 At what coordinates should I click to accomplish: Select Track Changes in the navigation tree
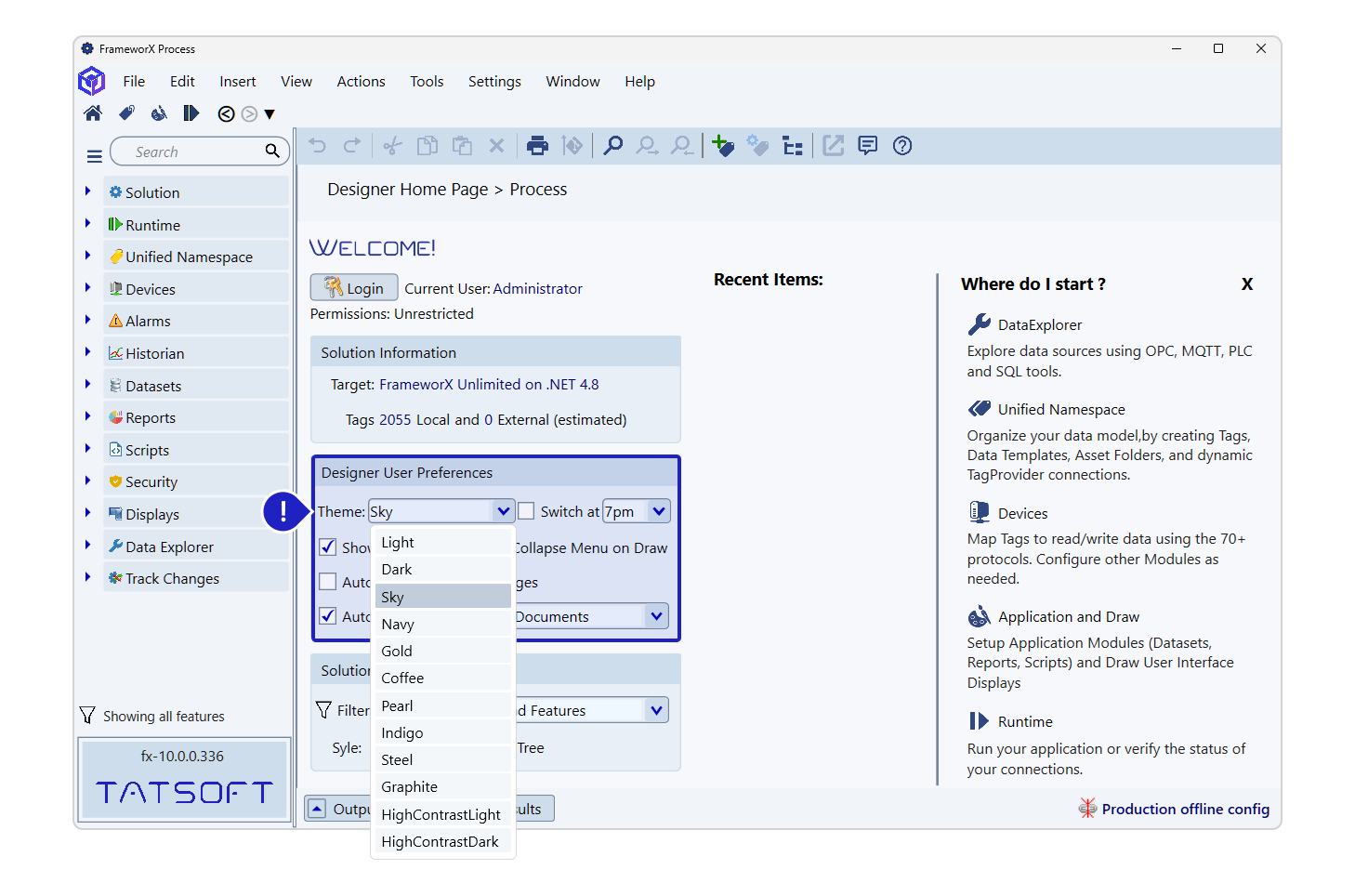[x=196, y=578]
